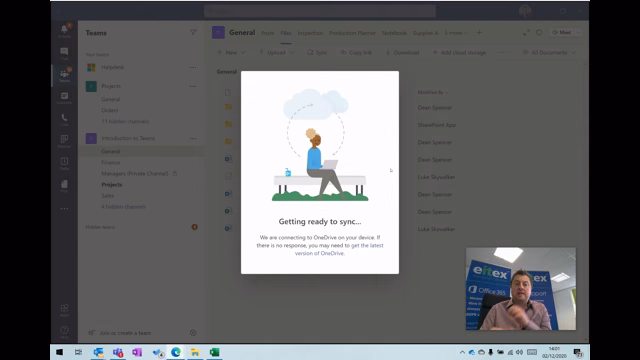This screenshot has width=640, height=360.
Task: Open OneNote from the taskbar
Action: coord(137,352)
